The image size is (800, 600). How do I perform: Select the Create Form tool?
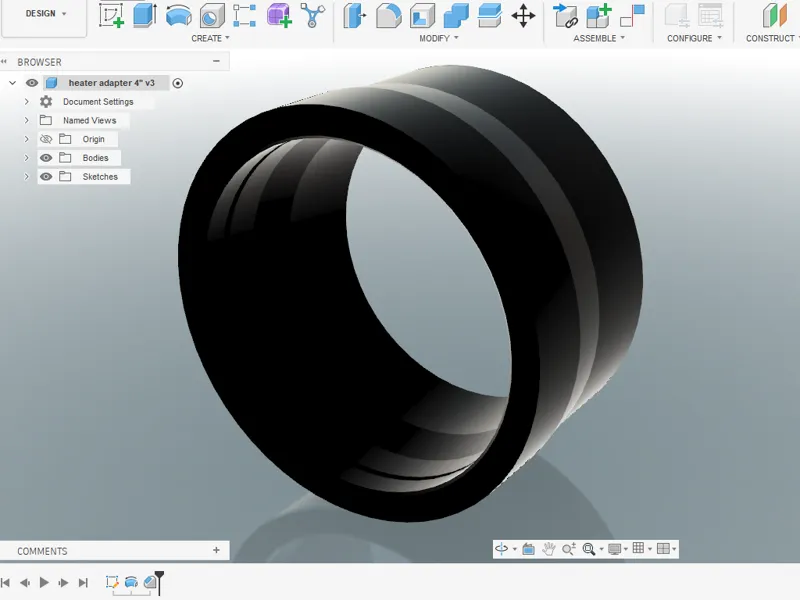coord(279,15)
